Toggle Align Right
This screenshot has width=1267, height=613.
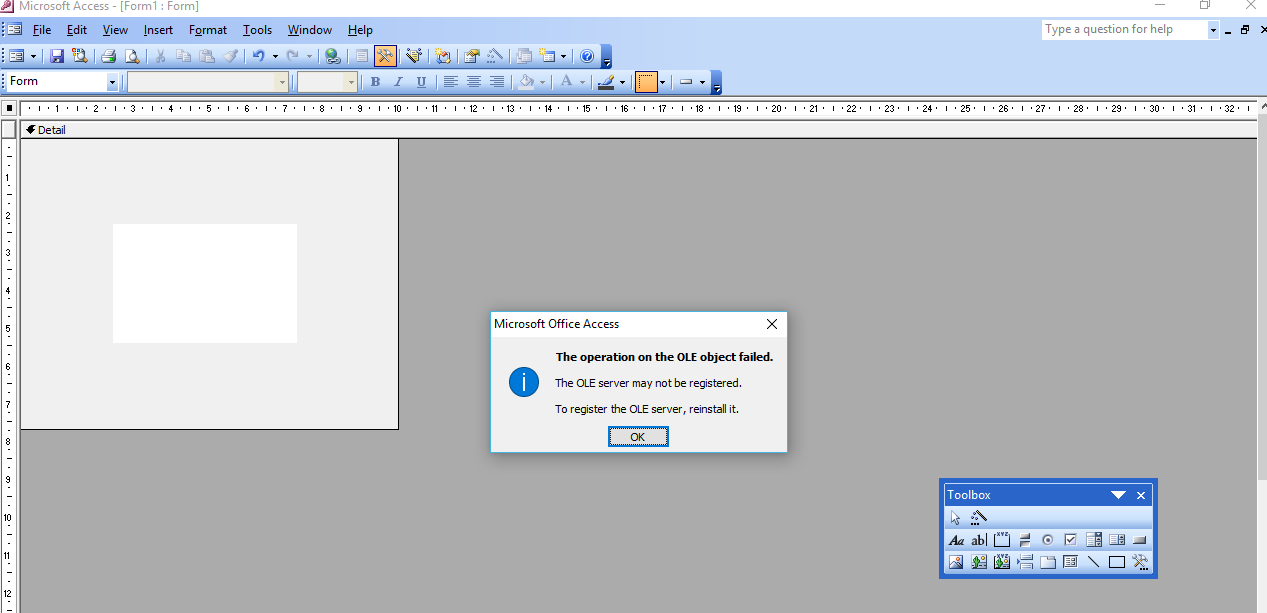[497, 82]
